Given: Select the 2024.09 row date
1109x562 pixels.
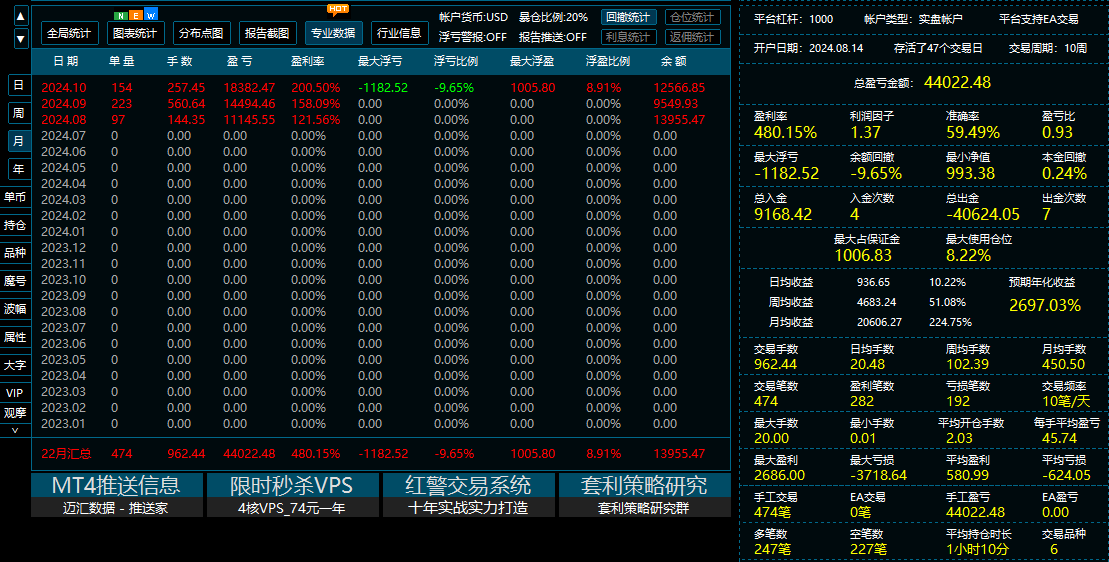Looking at the screenshot, I should pos(64,104).
